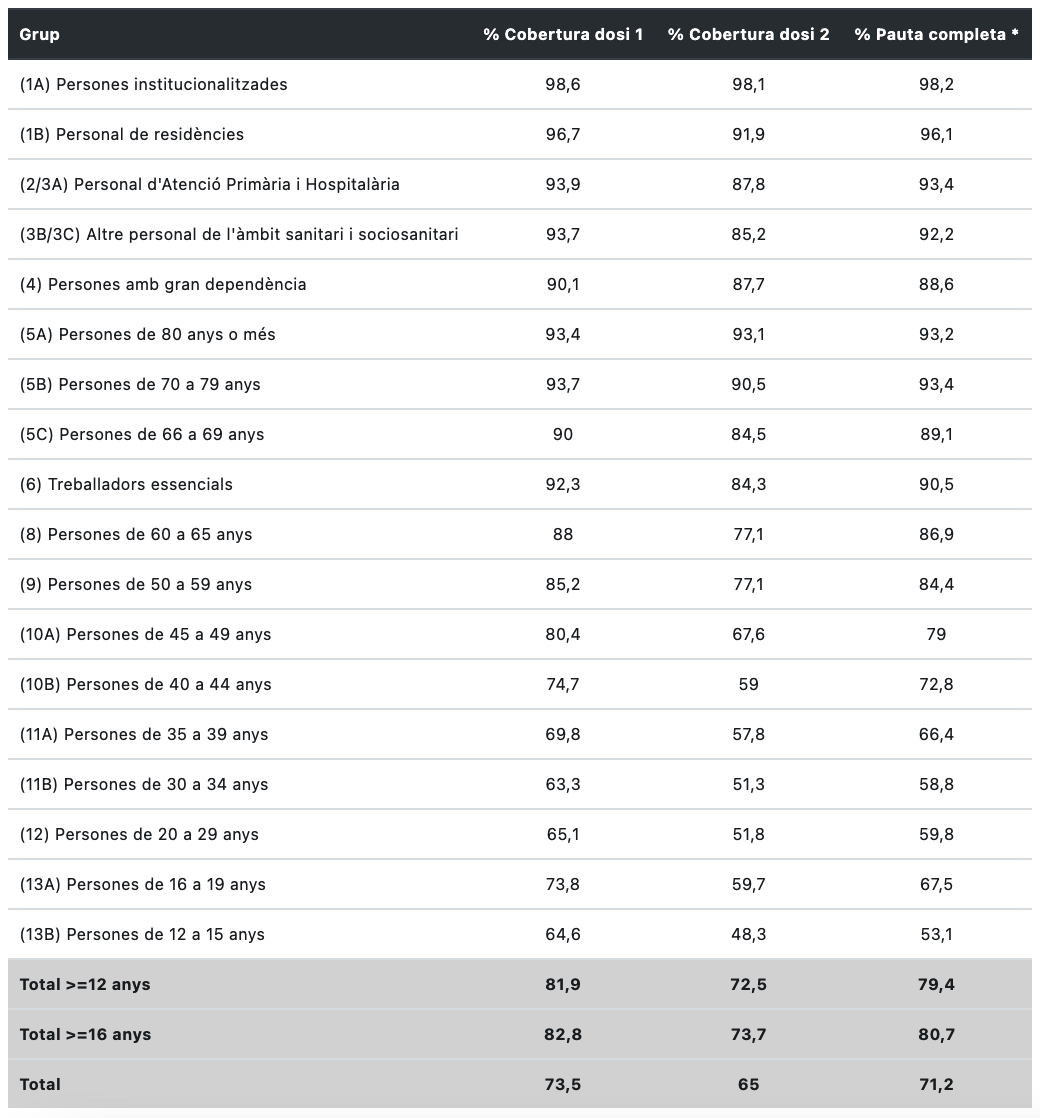Click the dosi 2 value 67,6
The height and width of the screenshot is (1118, 1040).
[x=748, y=635]
